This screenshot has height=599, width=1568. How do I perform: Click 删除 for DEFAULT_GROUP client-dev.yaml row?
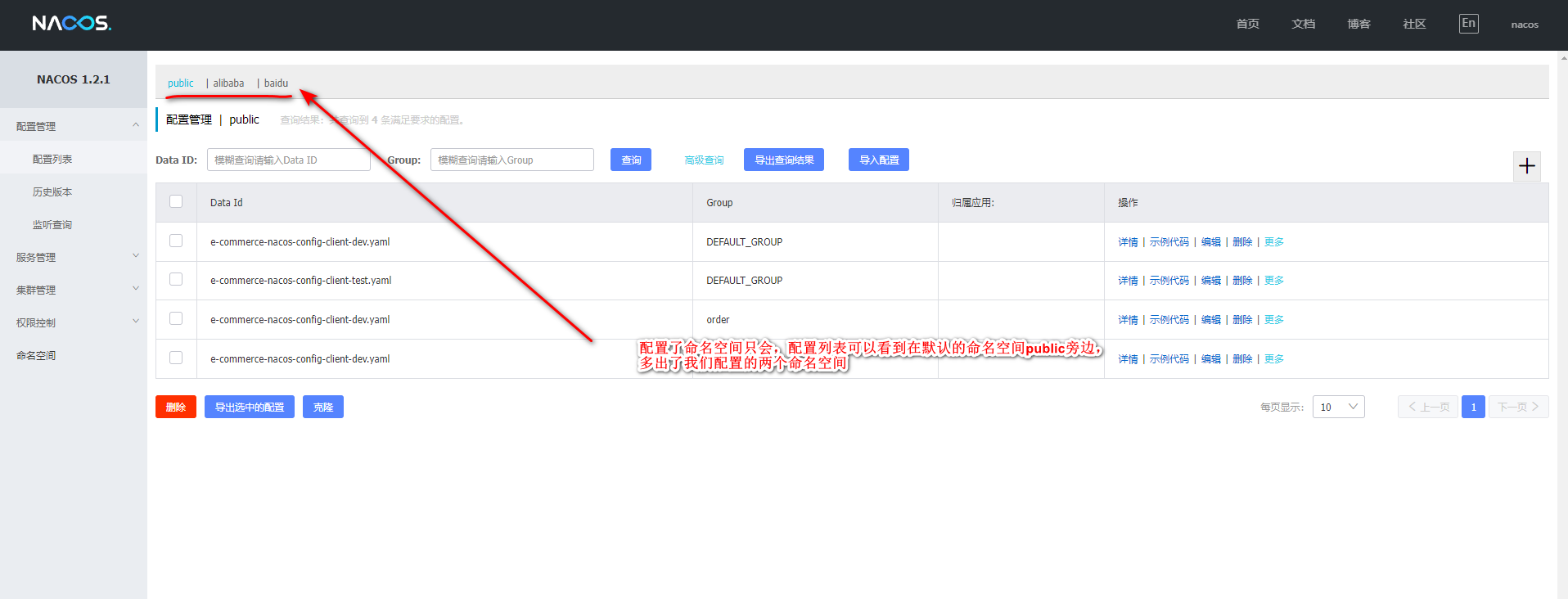click(1242, 241)
